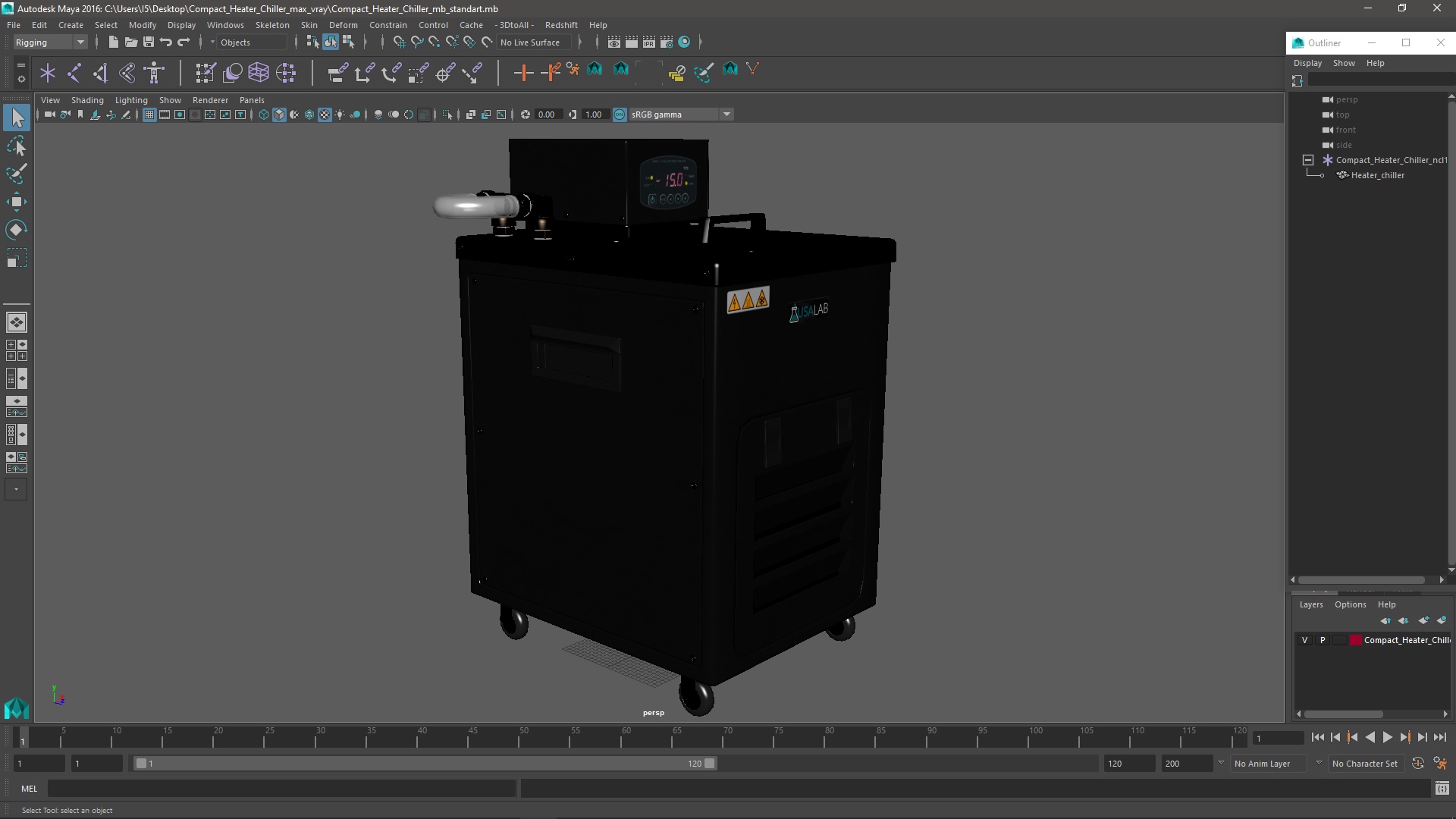
Task: Select the IK Handle shelf tool
Action: click(x=101, y=73)
